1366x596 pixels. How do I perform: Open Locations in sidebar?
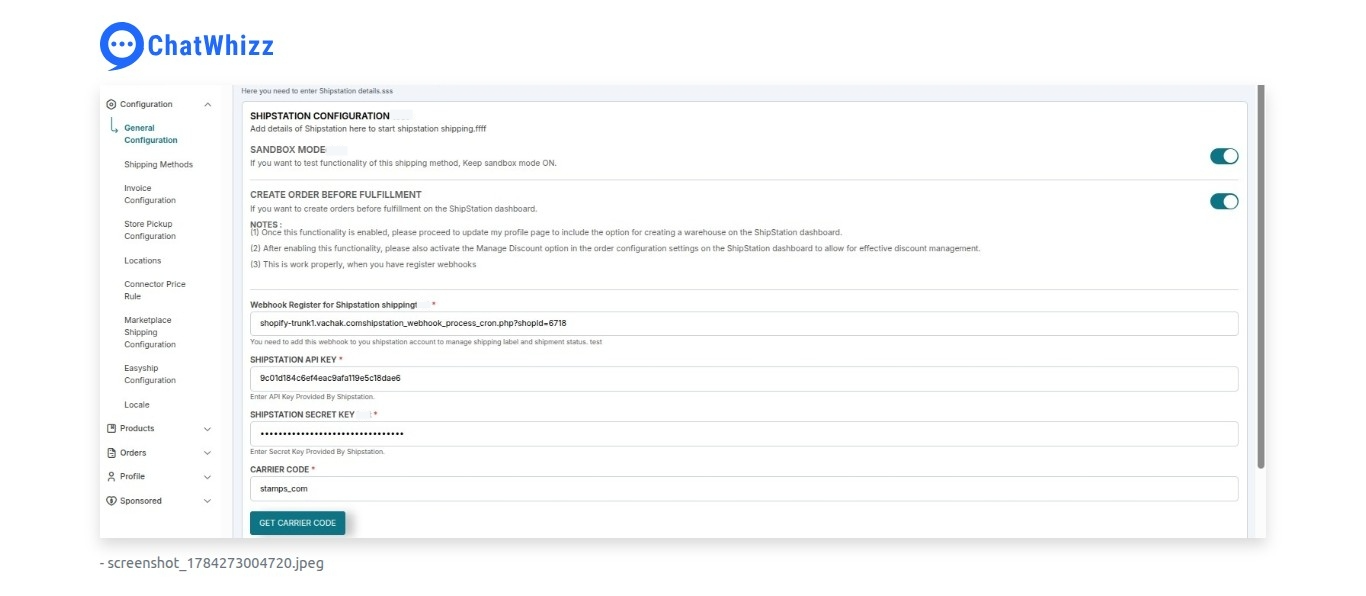[x=142, y=260]
